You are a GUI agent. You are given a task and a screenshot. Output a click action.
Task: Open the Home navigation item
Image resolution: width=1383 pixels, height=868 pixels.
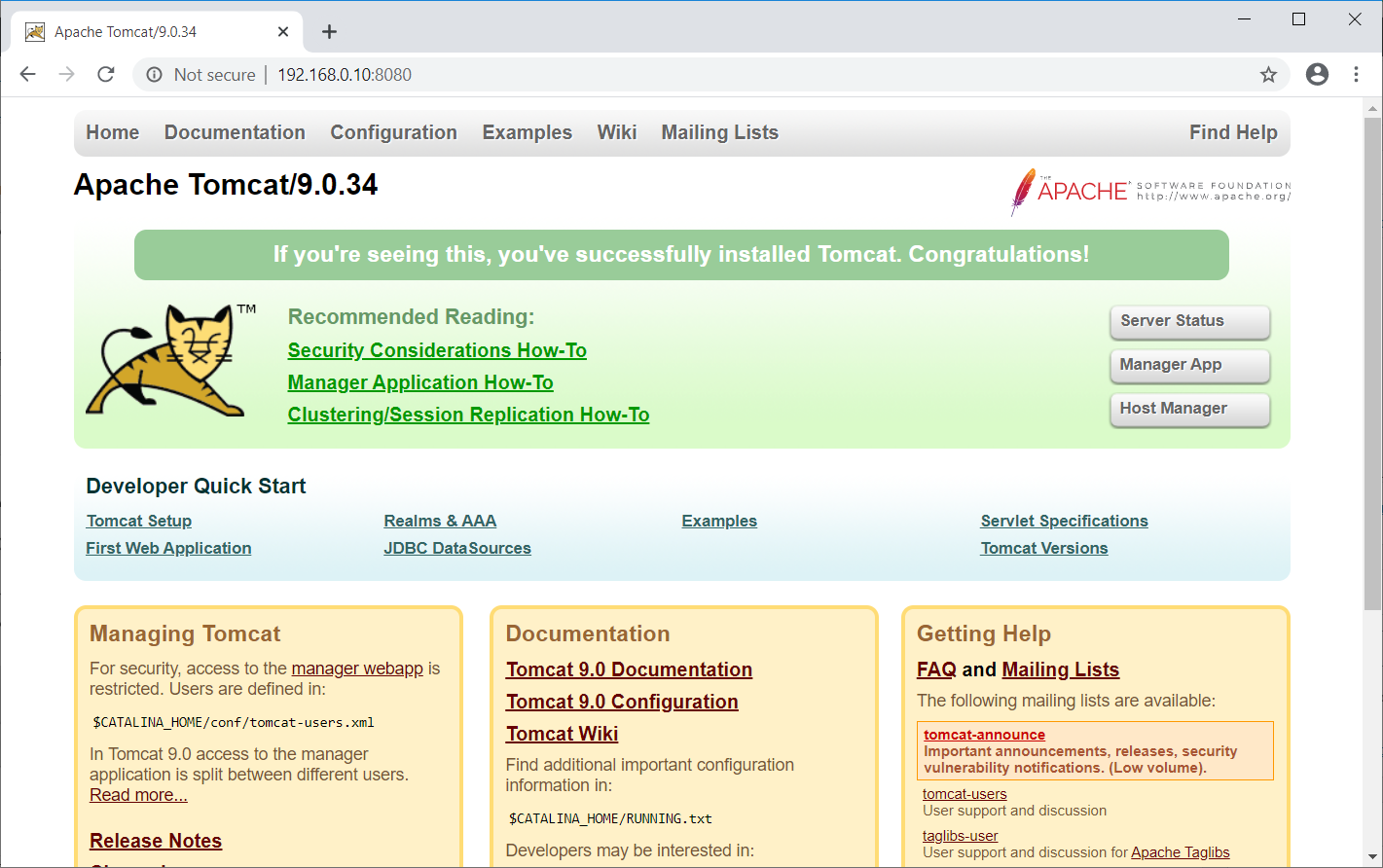pyautogui.click(x=113, y=132)
